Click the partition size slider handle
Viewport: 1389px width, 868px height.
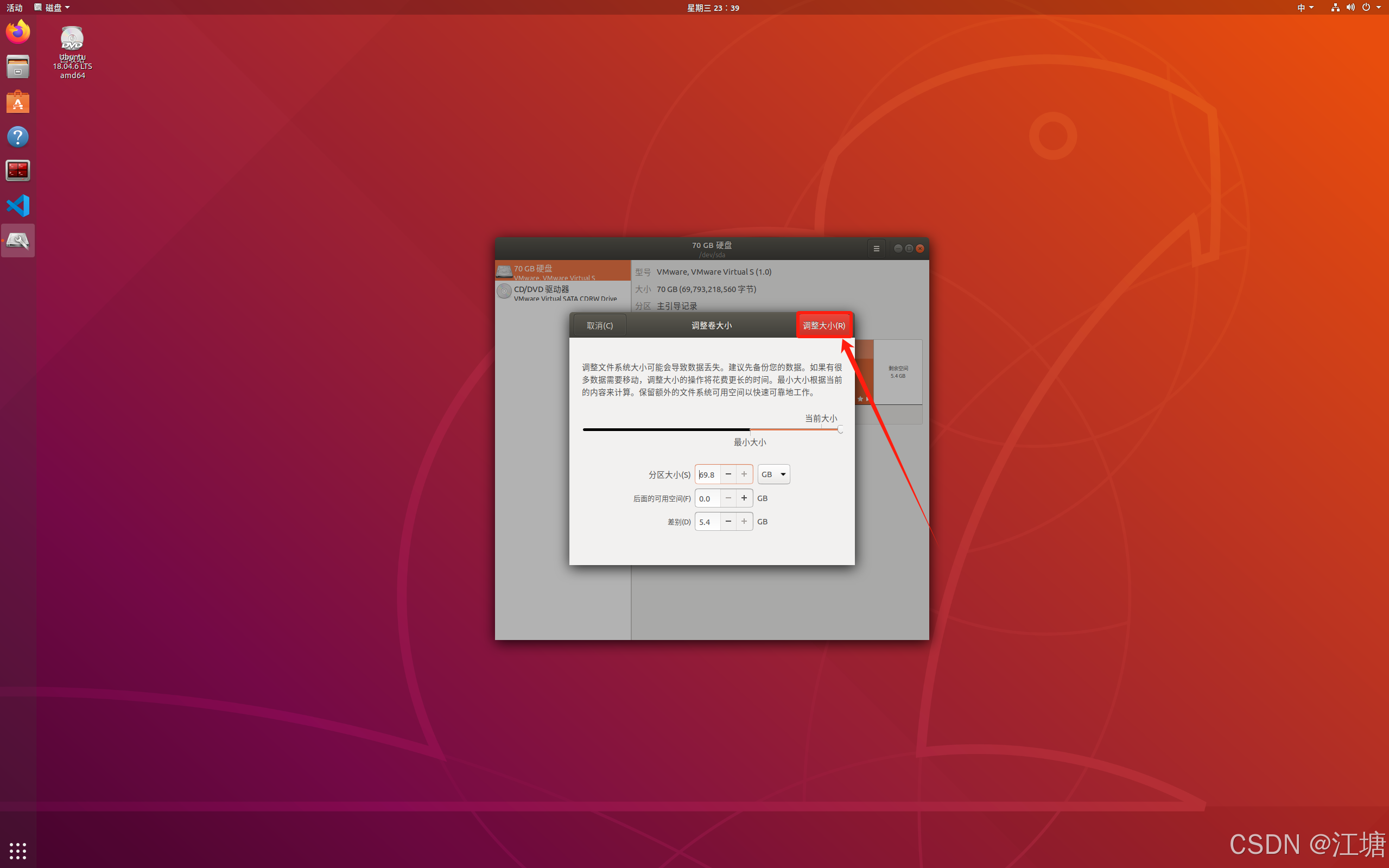840,429
